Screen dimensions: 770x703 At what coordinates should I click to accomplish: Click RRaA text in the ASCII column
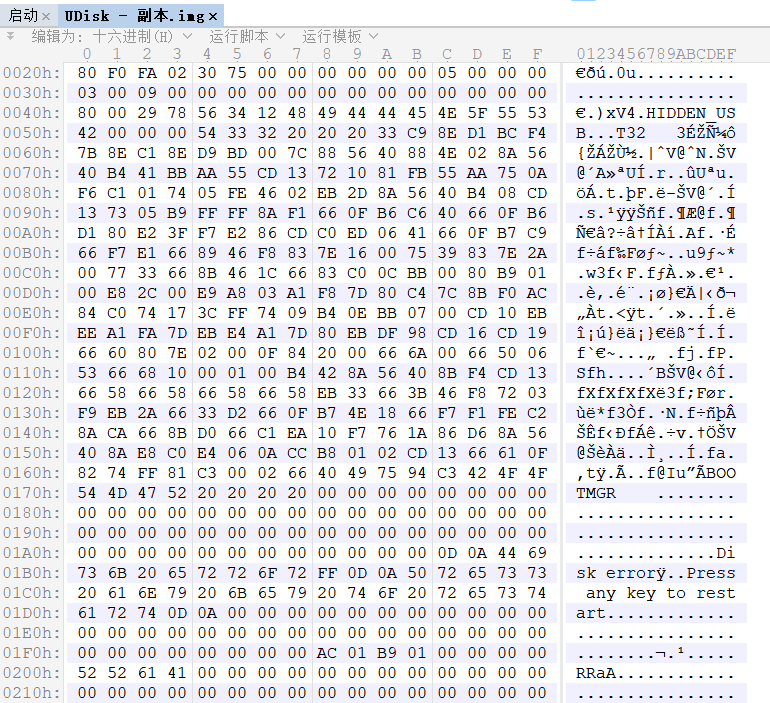[596, 673]
